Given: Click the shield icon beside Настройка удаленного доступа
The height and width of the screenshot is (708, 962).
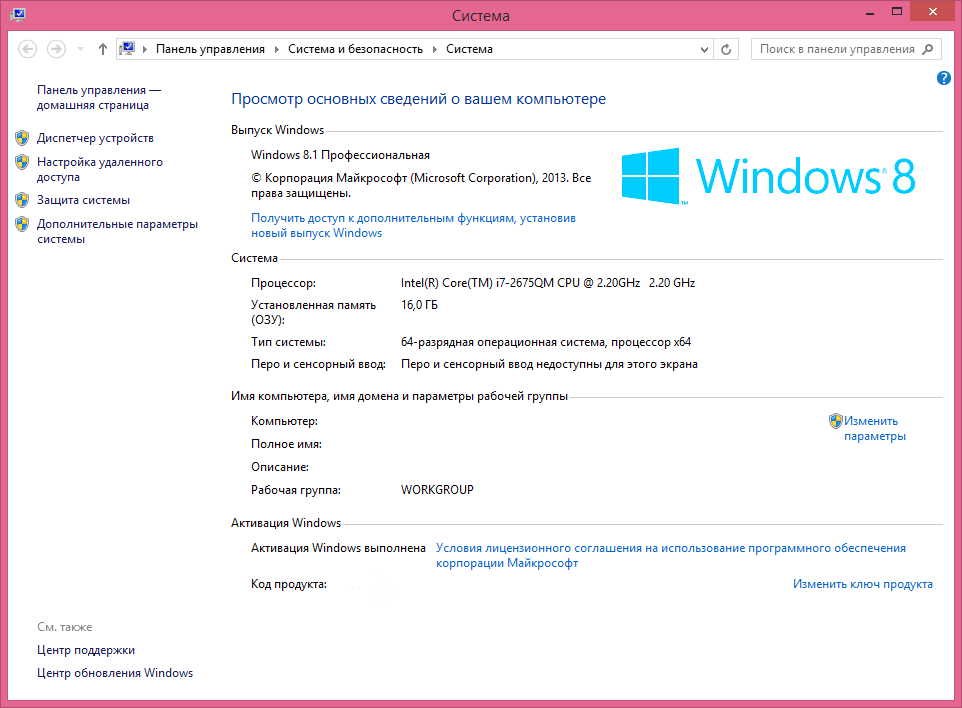Looking at the screenshot, I should [x=22, y=162].
